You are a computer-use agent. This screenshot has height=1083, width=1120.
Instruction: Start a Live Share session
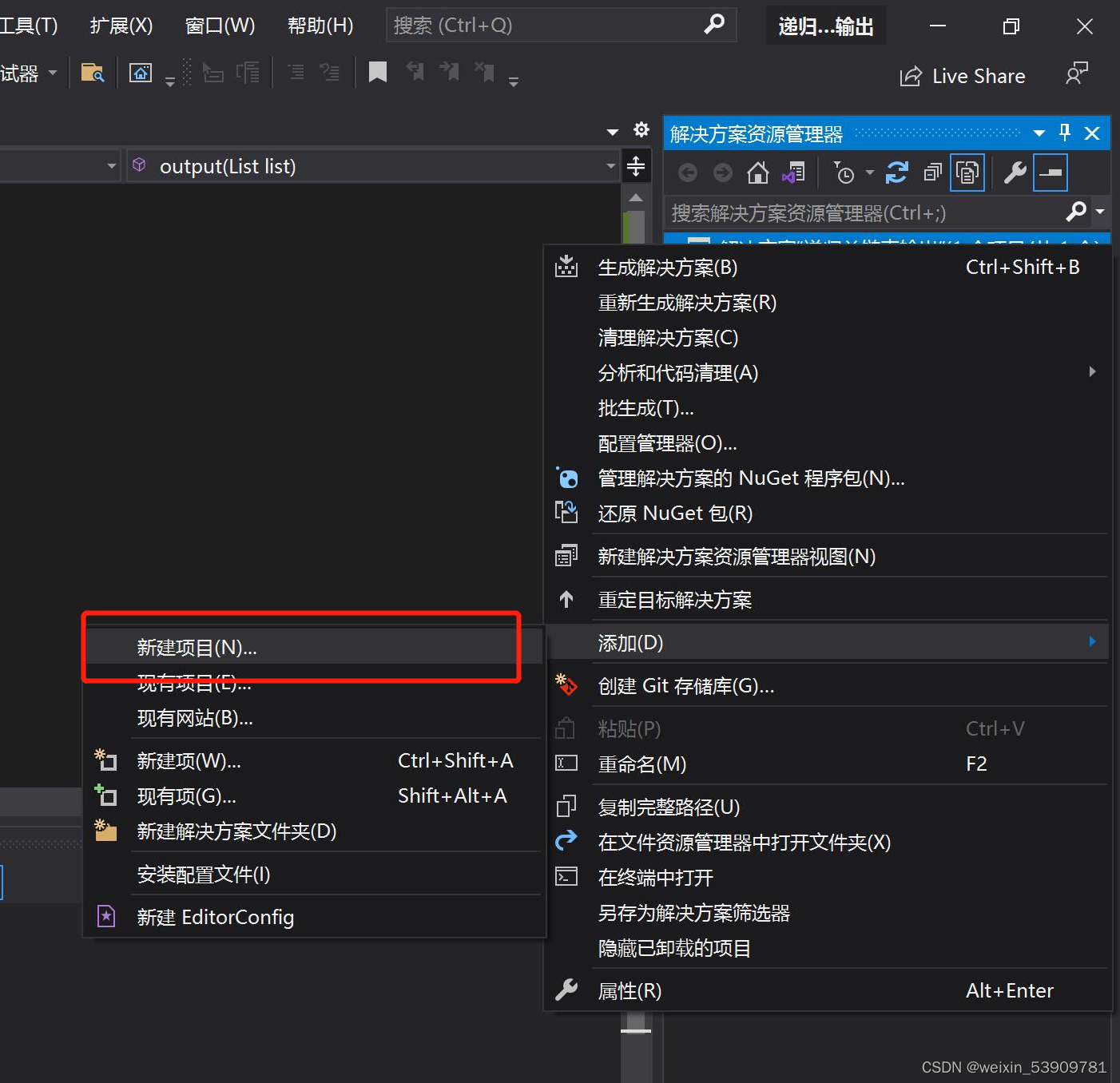(x=963, y=76)
